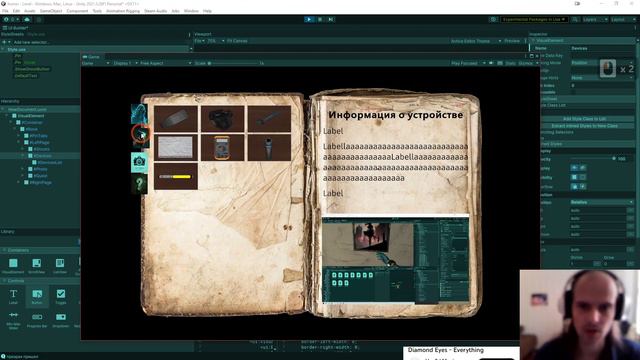Image resolution: width=640 pixels, height=360 pixels.
Task: Add a Min-Max Slider control from Library
Action: click(x=13, y=320)
